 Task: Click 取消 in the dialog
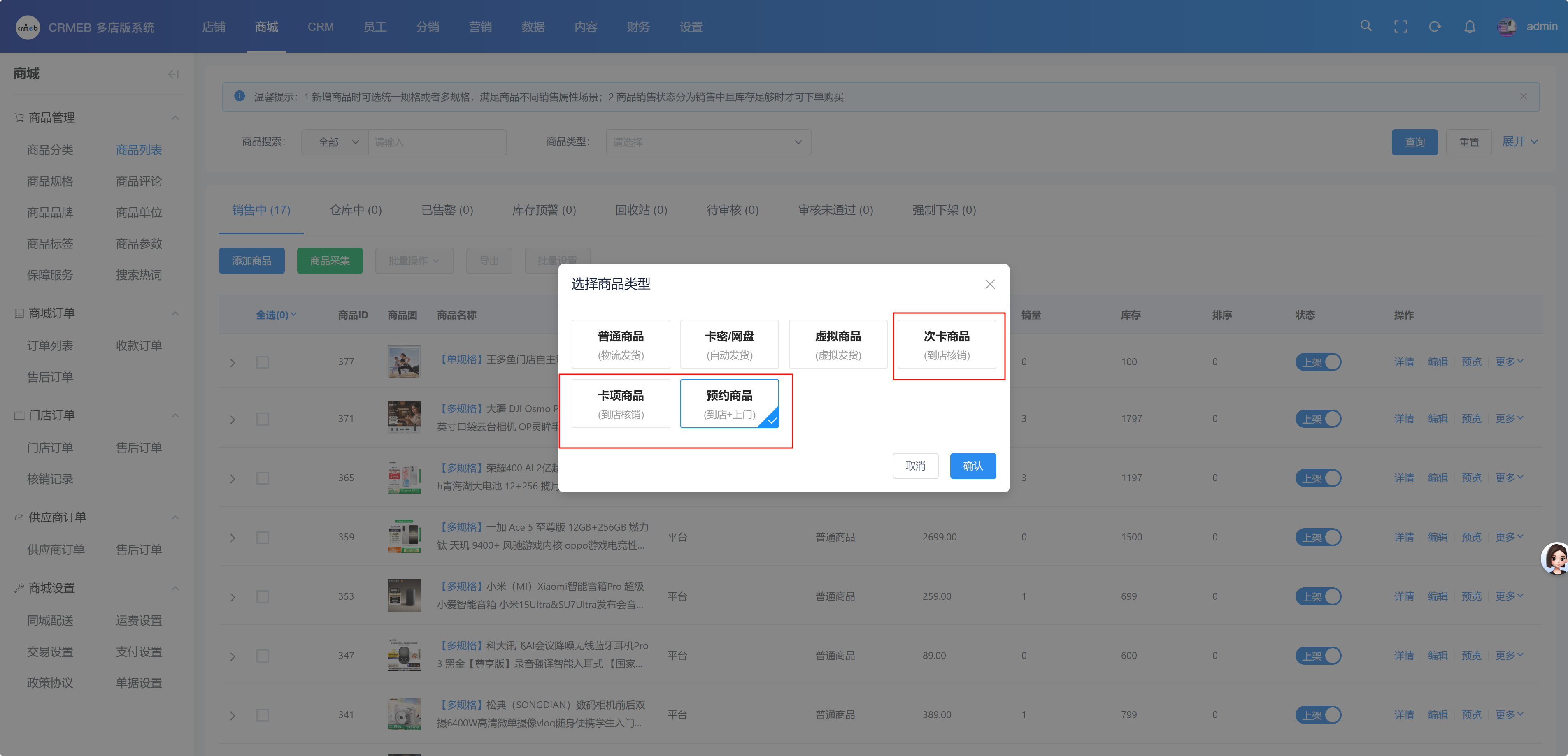[x=915, y=466]
